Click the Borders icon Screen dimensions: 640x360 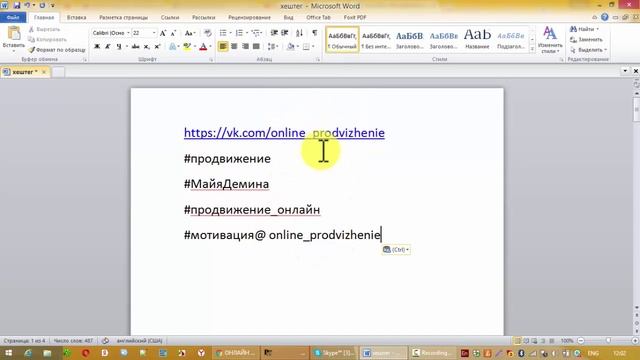[307, 47]
